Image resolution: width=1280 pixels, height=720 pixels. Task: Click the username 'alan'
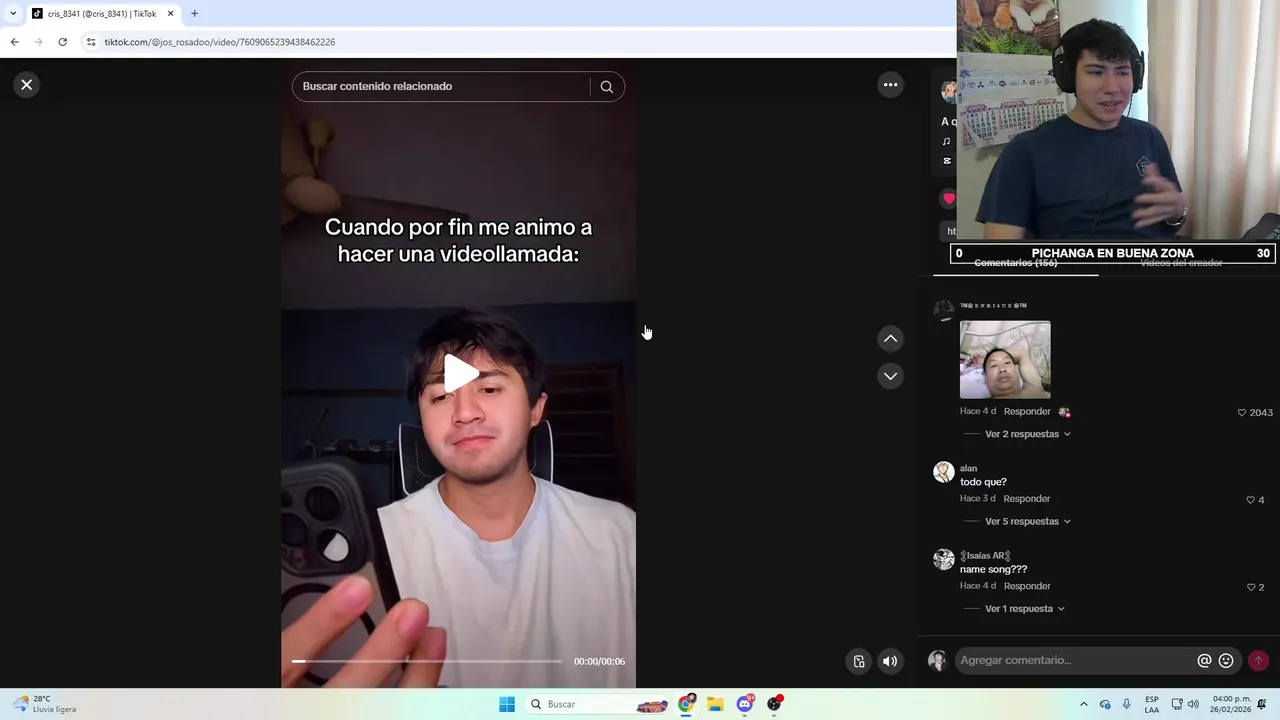coord(968,468)
